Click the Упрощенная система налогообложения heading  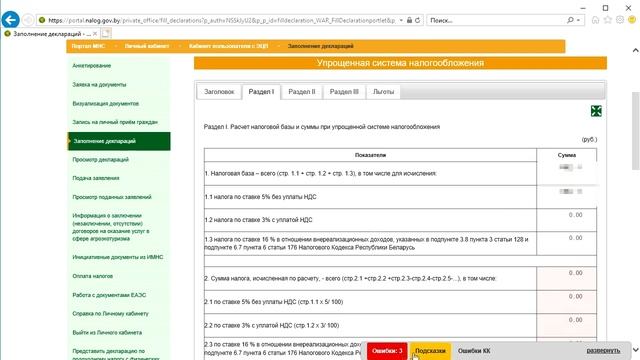400,63
